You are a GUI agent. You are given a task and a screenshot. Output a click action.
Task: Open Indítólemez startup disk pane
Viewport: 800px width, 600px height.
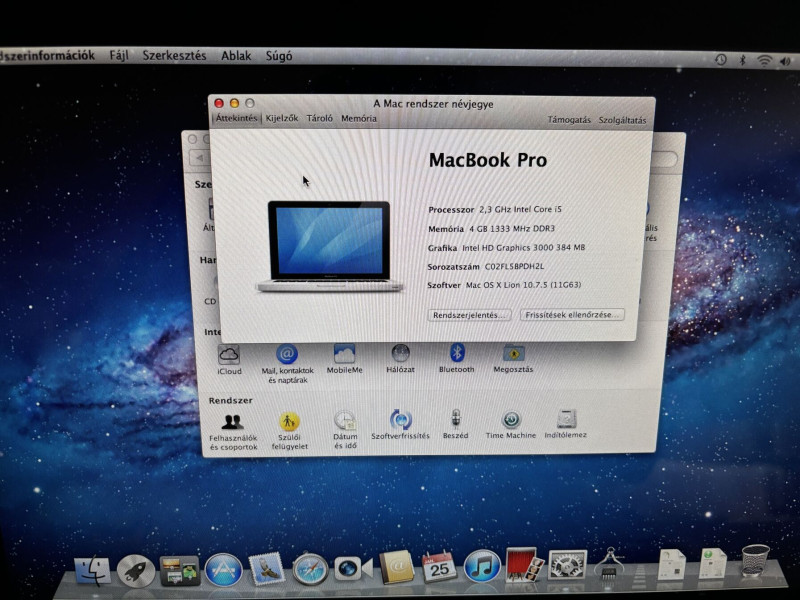click(x=566, y=424)
